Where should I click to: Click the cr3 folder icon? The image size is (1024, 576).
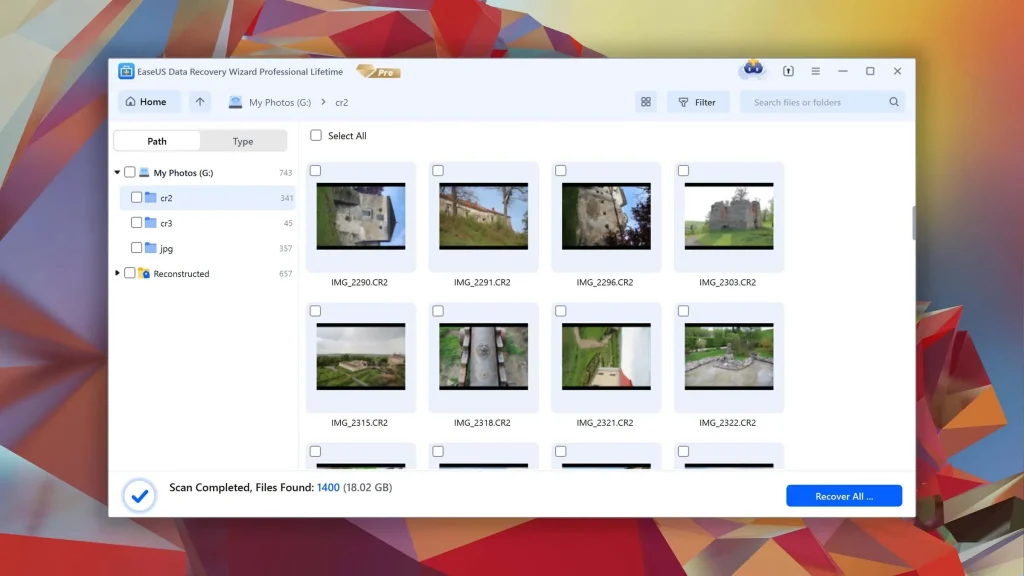[151, 223]
